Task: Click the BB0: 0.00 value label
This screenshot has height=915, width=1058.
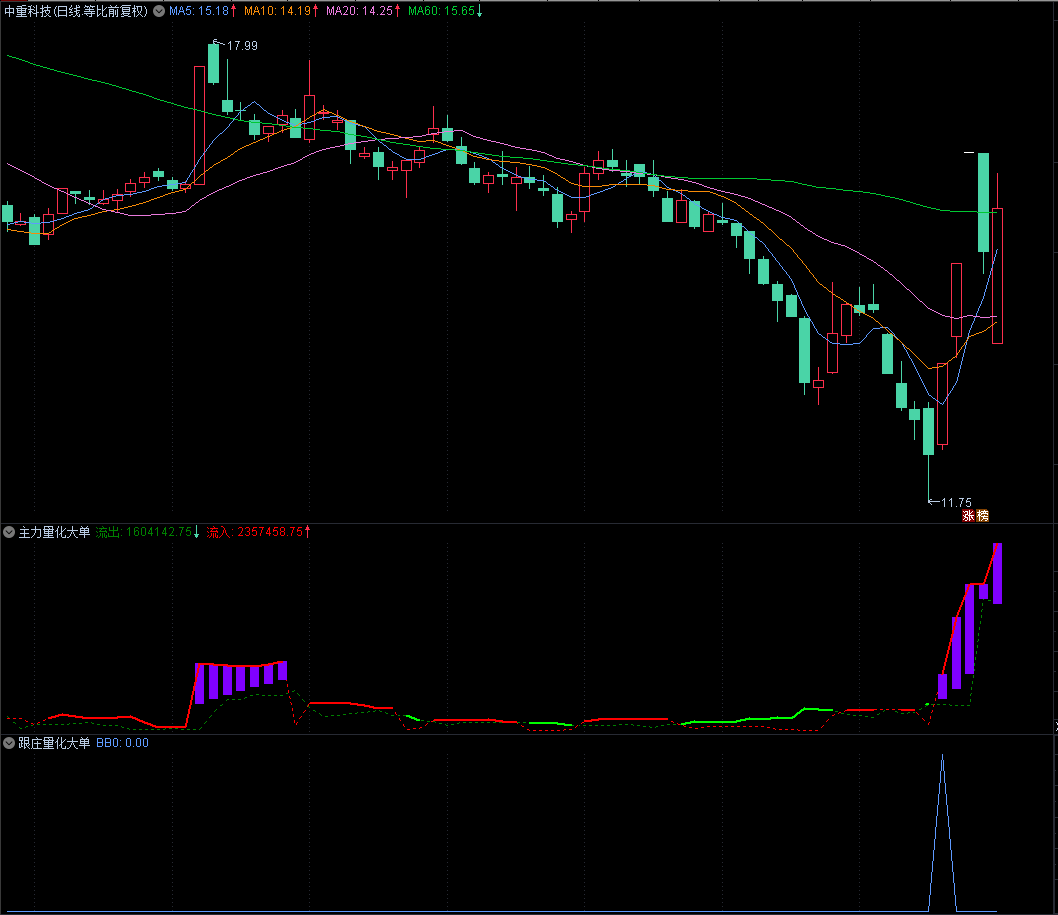Action: (122, 743)
